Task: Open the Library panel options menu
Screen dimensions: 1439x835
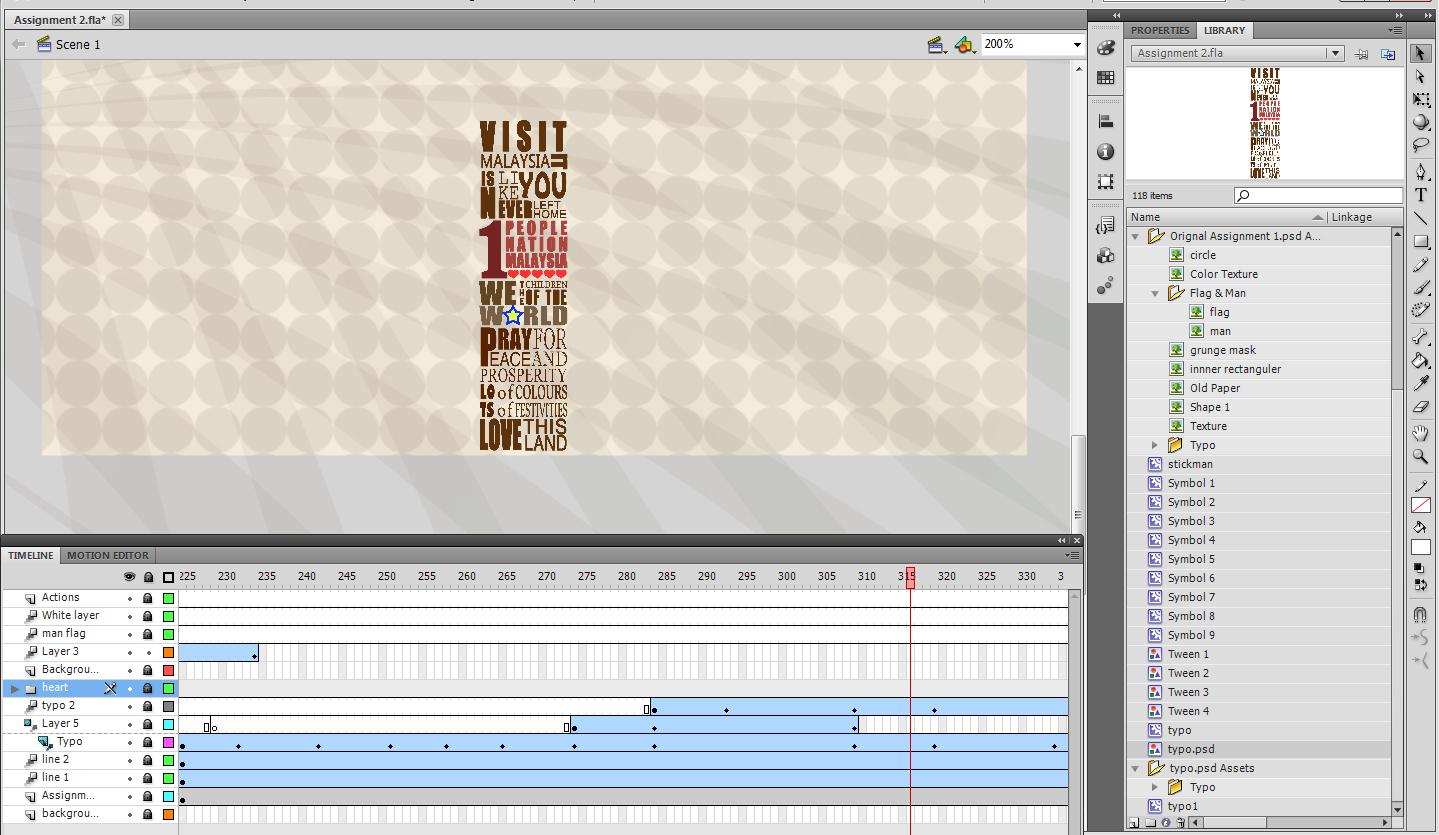Action: click(1395, 30)
